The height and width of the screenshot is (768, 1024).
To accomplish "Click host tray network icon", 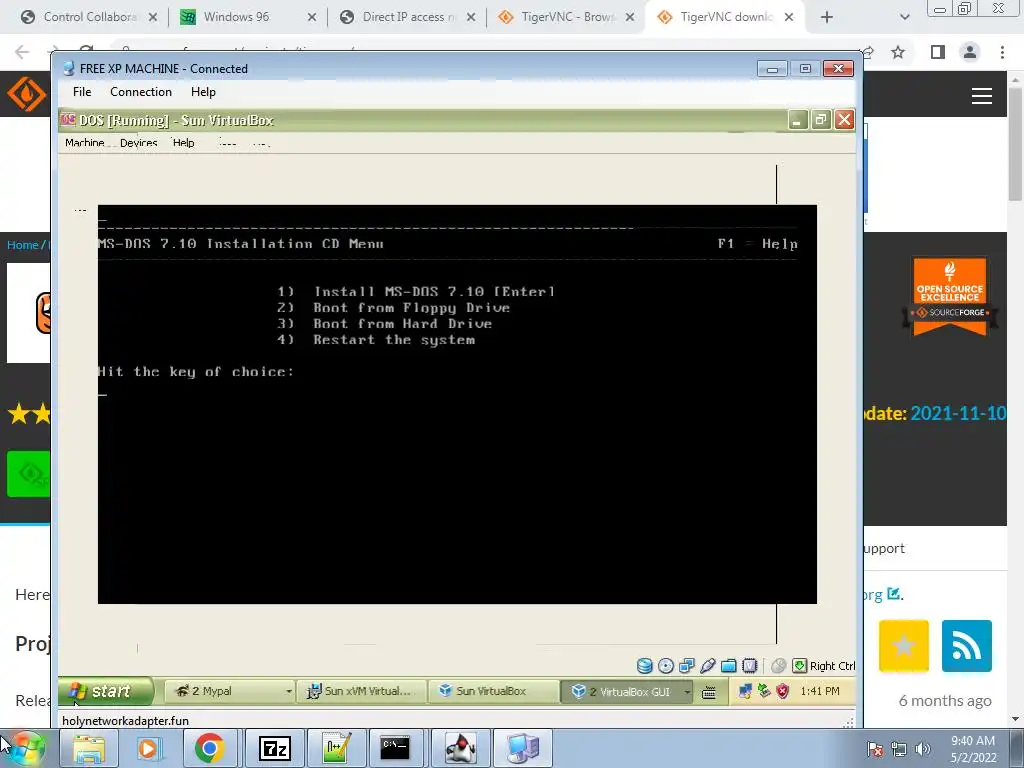I will pyautogui.click(x=899, y=749).
